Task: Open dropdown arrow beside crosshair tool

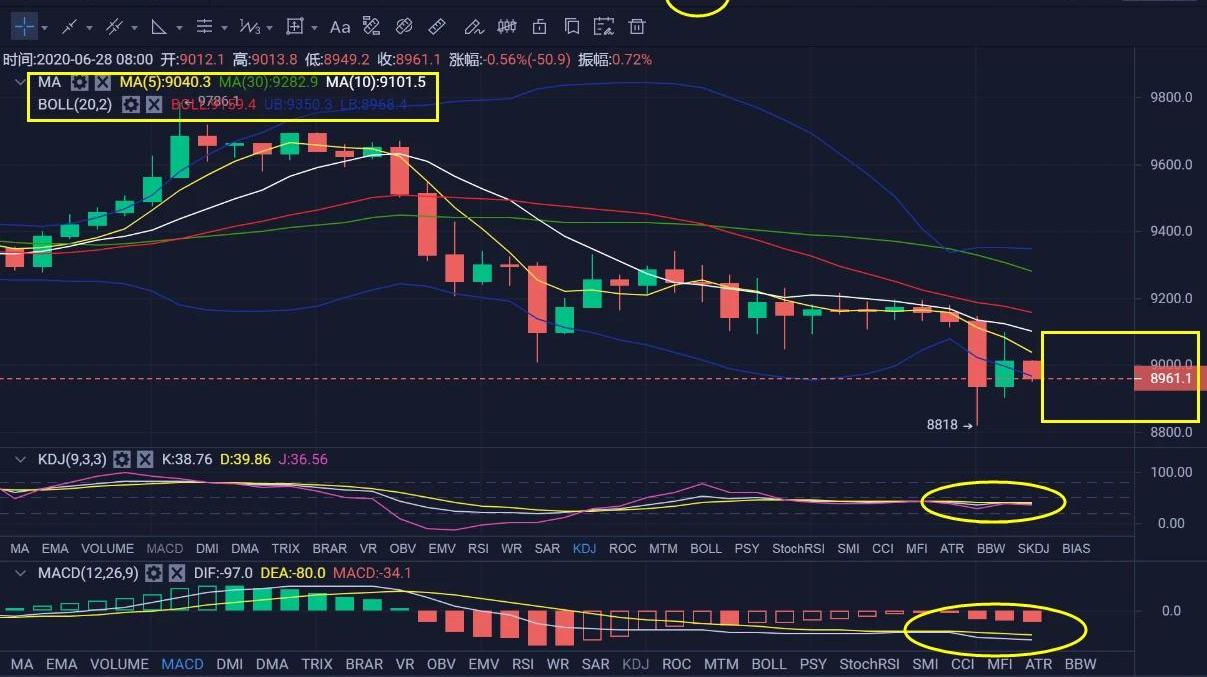Action: [x=45, y=28]
